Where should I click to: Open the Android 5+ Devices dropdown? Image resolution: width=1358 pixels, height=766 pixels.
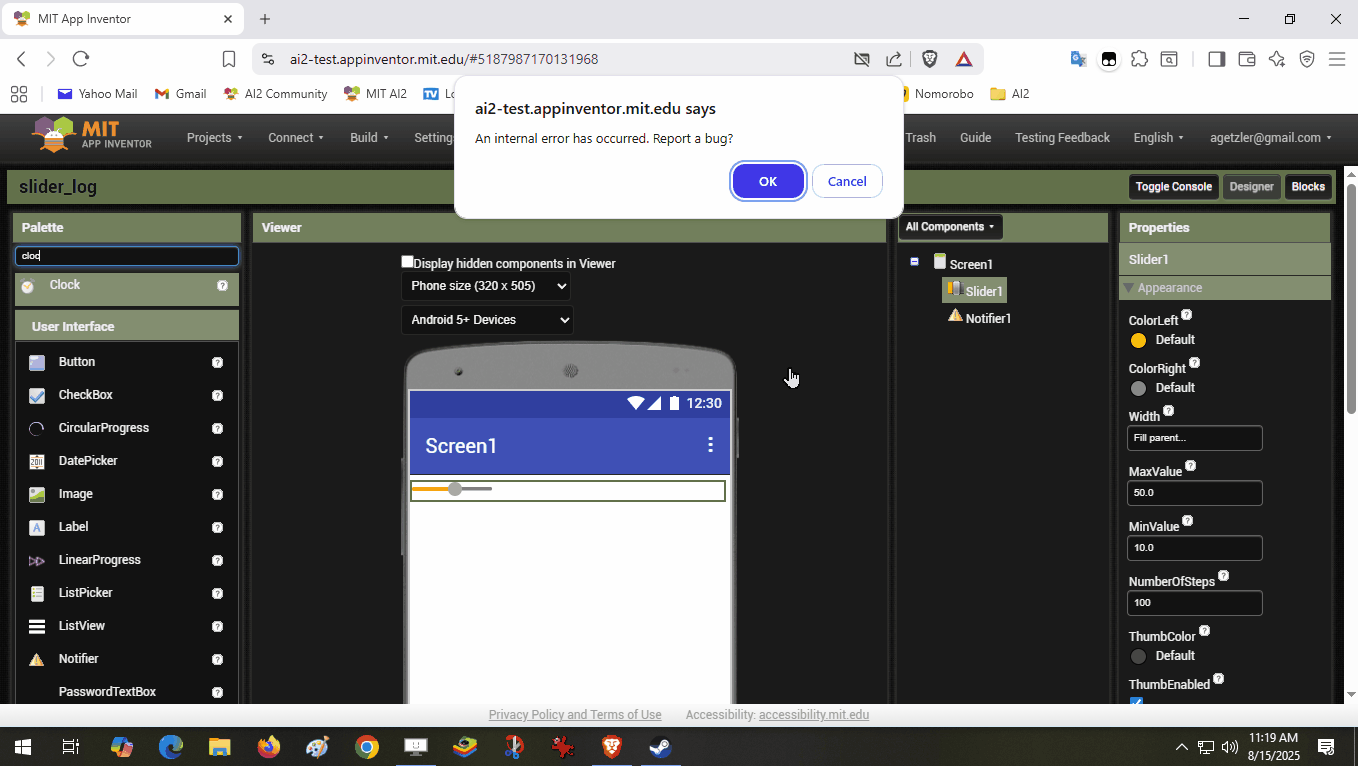[x=487, y=320]
